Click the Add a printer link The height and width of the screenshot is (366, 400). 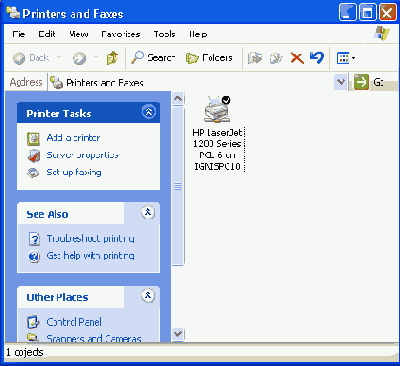coord(73,138)
